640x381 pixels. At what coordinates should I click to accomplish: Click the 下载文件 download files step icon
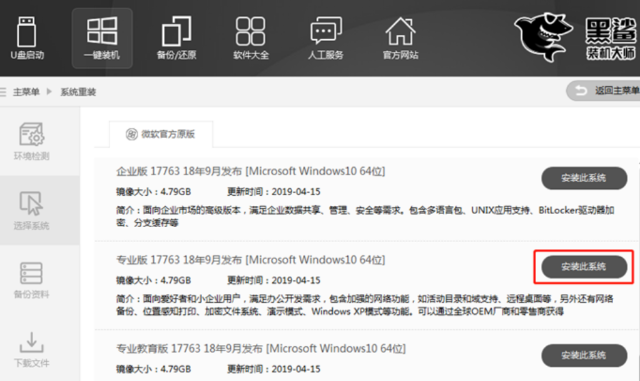coord(31,342)
